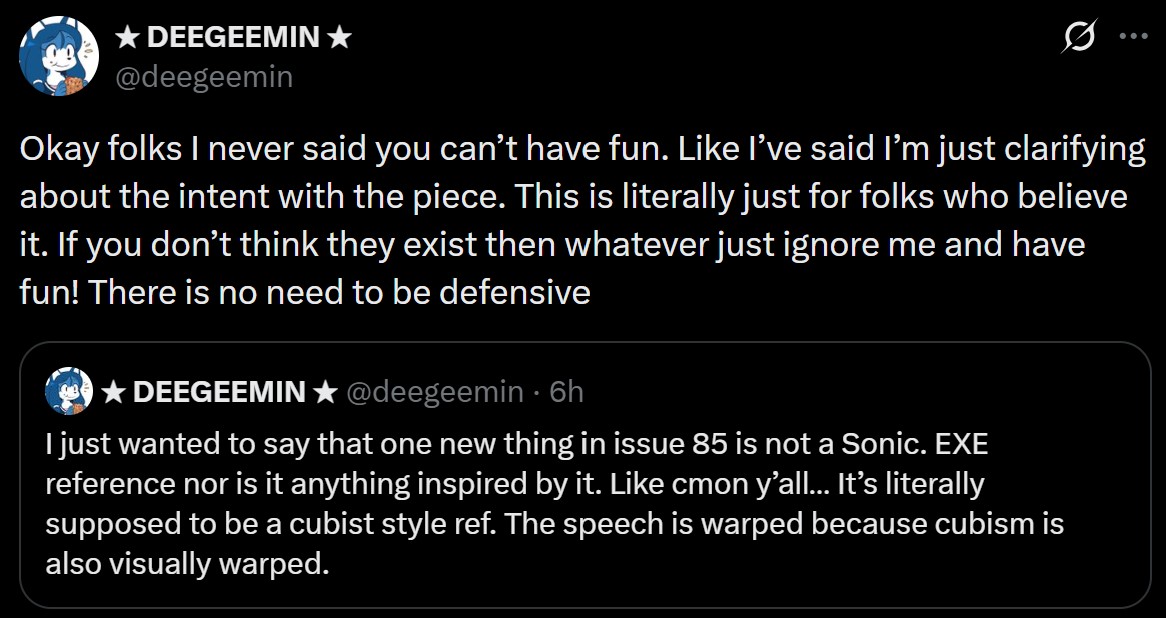This screenshot has width=1166, height=618.
Task: Visit the main DEEGEEMIN display name link
Action: pyautogui.click(x=233, y=36)
